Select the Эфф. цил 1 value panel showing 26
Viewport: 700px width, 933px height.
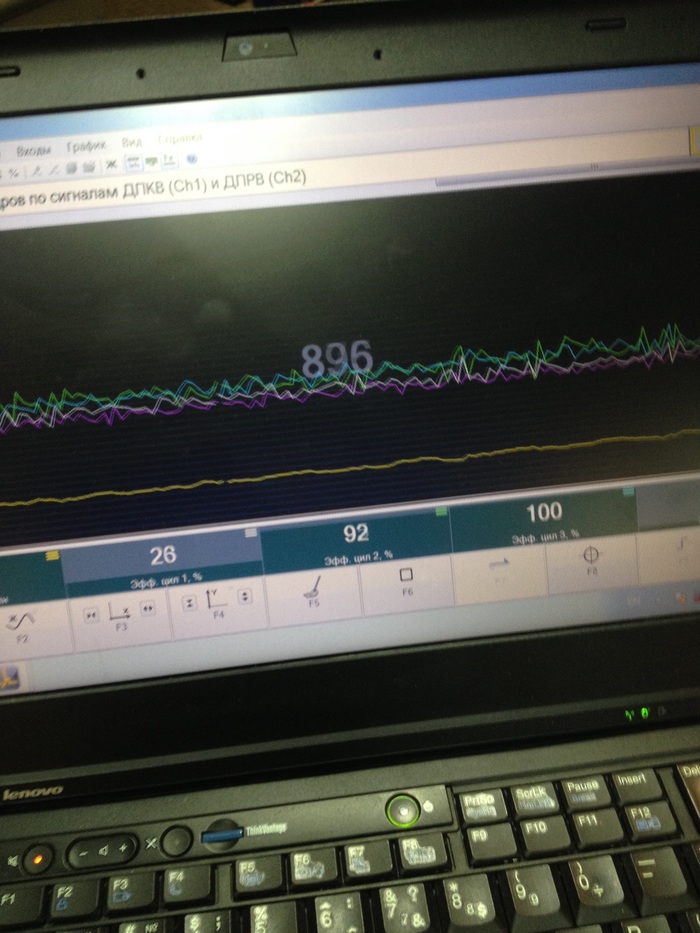click(162, 562)
